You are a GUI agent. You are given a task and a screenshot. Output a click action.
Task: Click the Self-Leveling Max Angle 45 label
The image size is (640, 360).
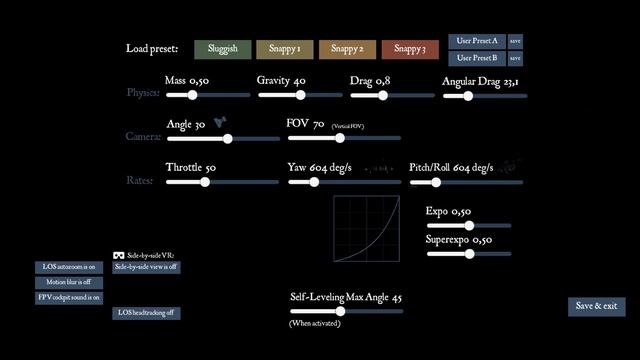point(346,298)
